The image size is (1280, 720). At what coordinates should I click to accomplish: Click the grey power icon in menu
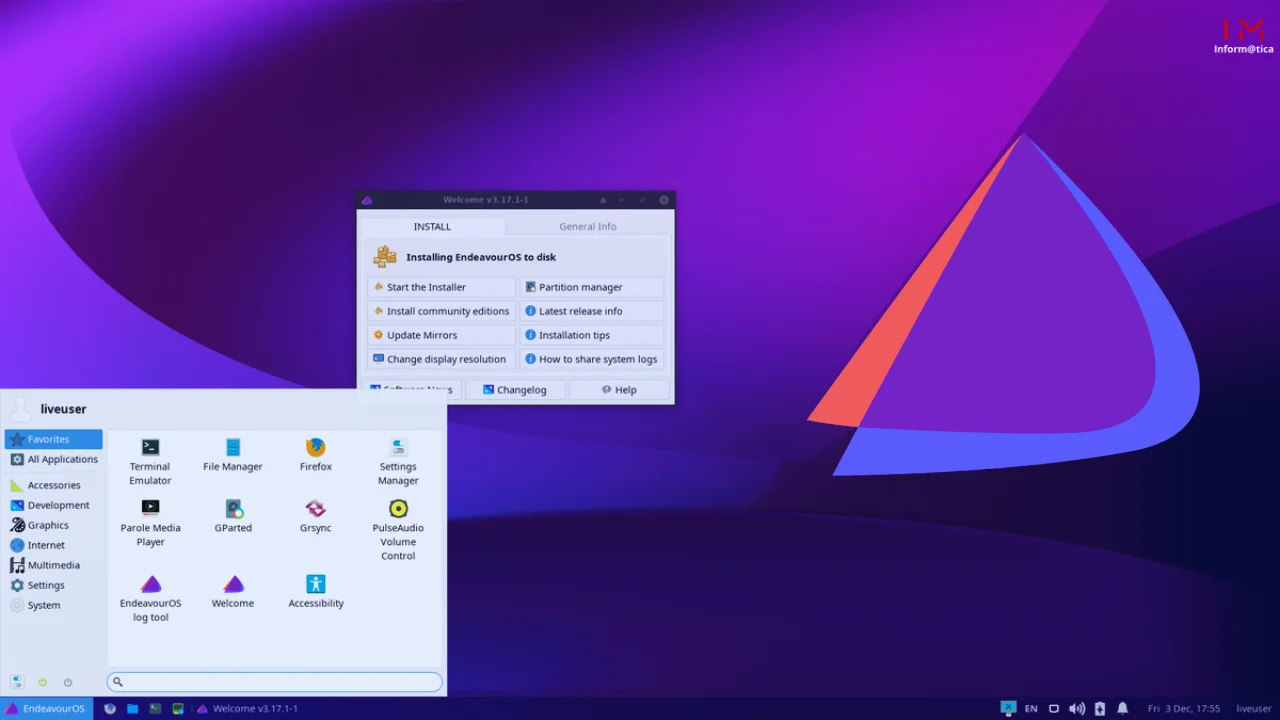(x=68, y=682)
